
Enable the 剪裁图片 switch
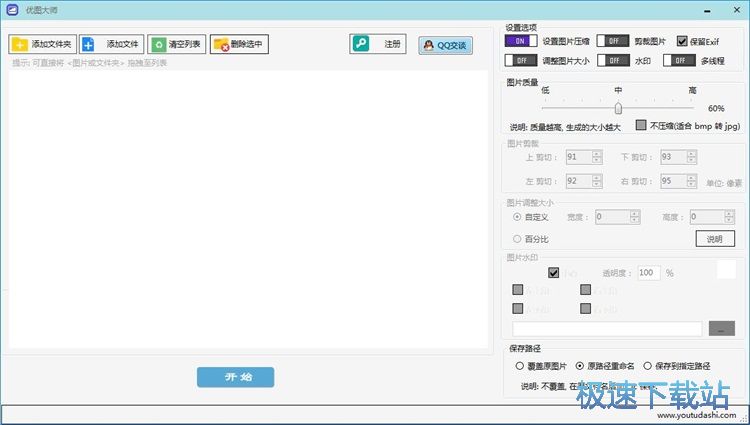click(613, 41)
